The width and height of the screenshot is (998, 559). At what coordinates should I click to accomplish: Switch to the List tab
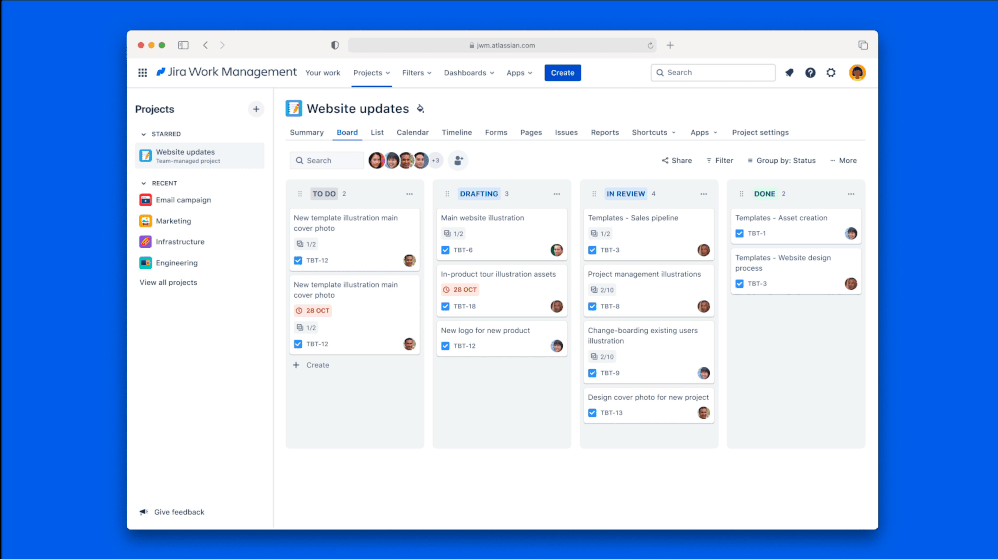coord(377,132)
